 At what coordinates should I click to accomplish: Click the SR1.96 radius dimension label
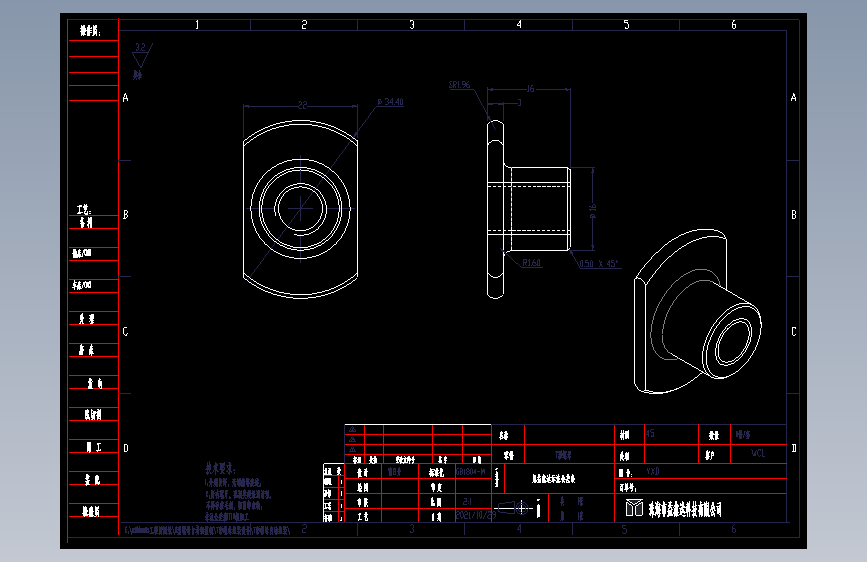(459, 85)
